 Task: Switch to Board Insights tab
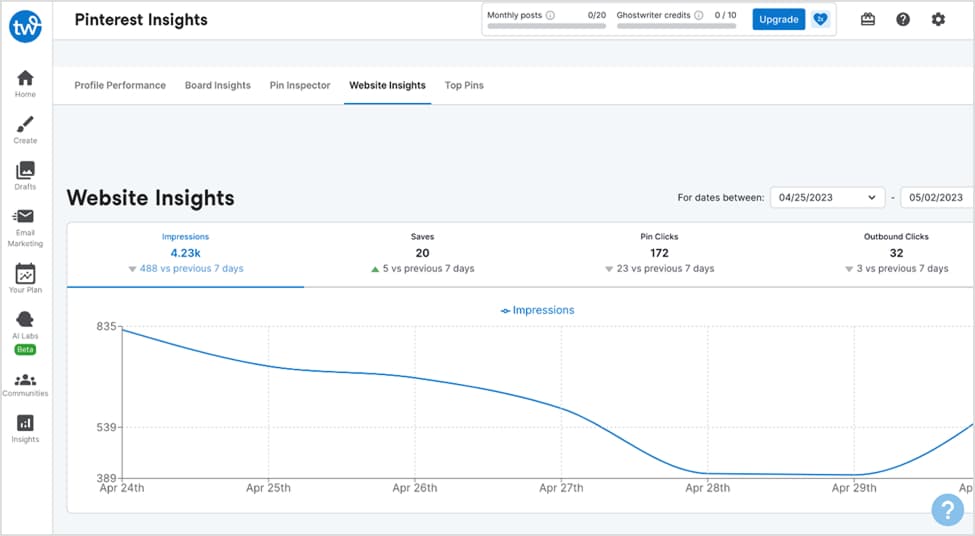click(x=218, y=85)
